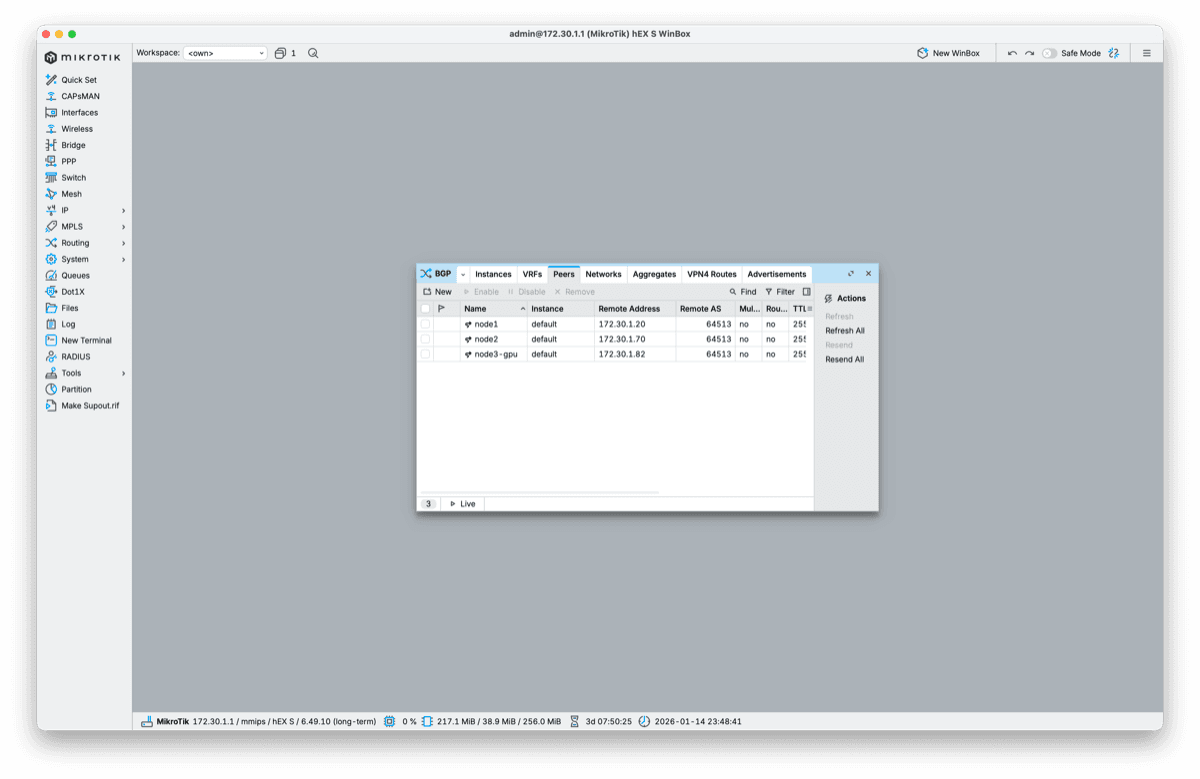The height and width of the screenshot is (779, 1200).
Task: Check the select-all checkbox in the peer list
Action: [426, 308]
